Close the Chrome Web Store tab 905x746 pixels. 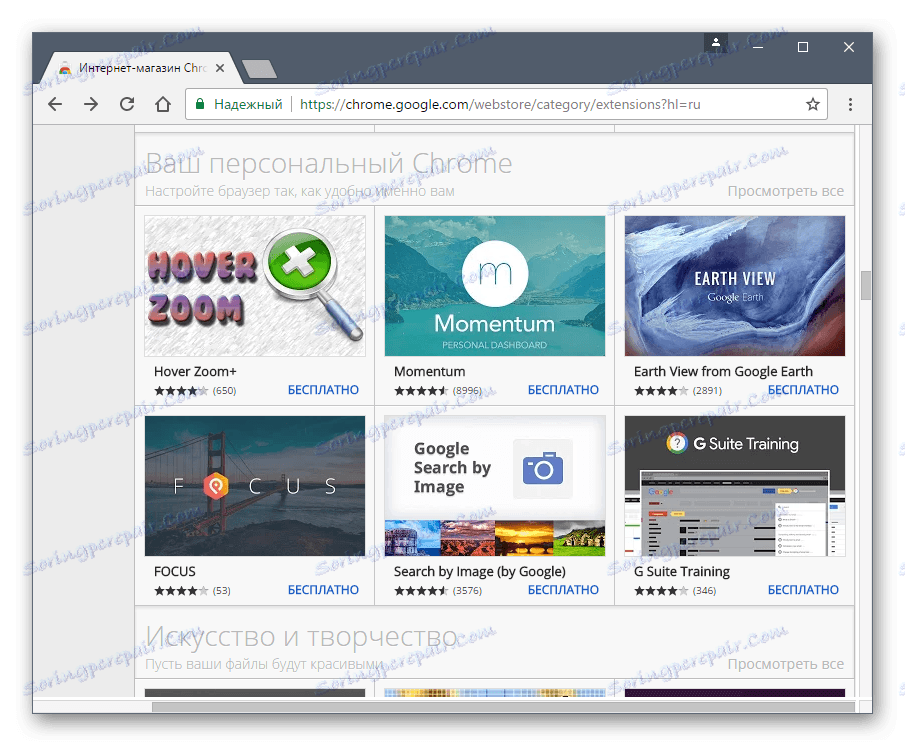pyautogui.click(x=220, y=68)
